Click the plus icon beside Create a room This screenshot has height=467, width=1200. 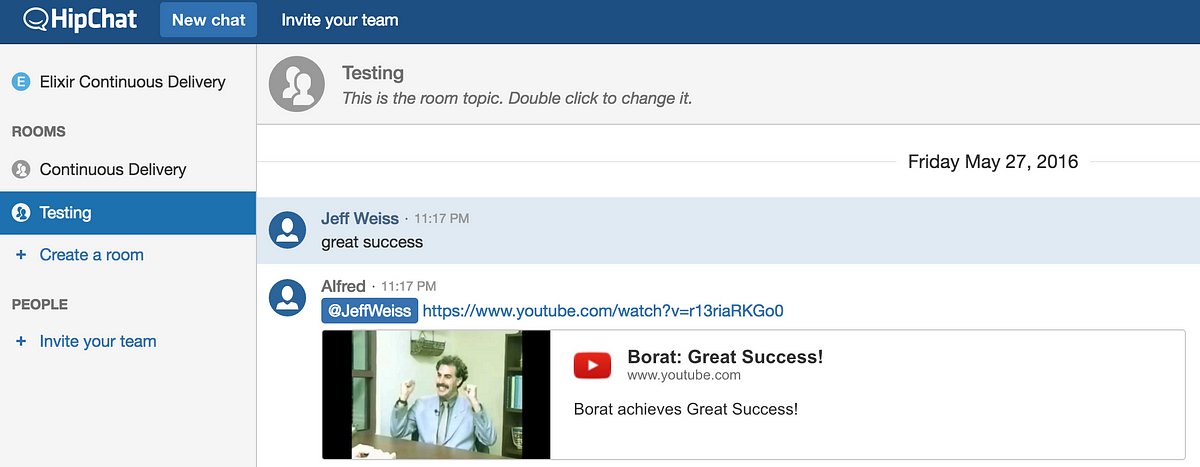pos(21,255)
